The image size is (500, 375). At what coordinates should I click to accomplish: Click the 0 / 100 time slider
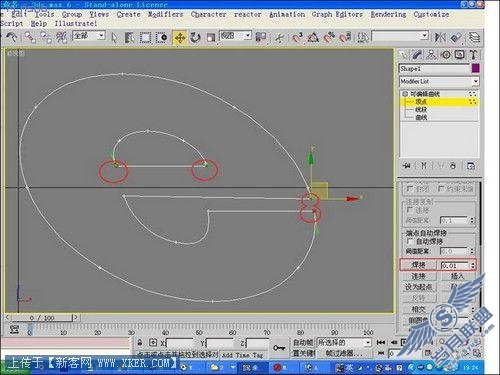42,318
